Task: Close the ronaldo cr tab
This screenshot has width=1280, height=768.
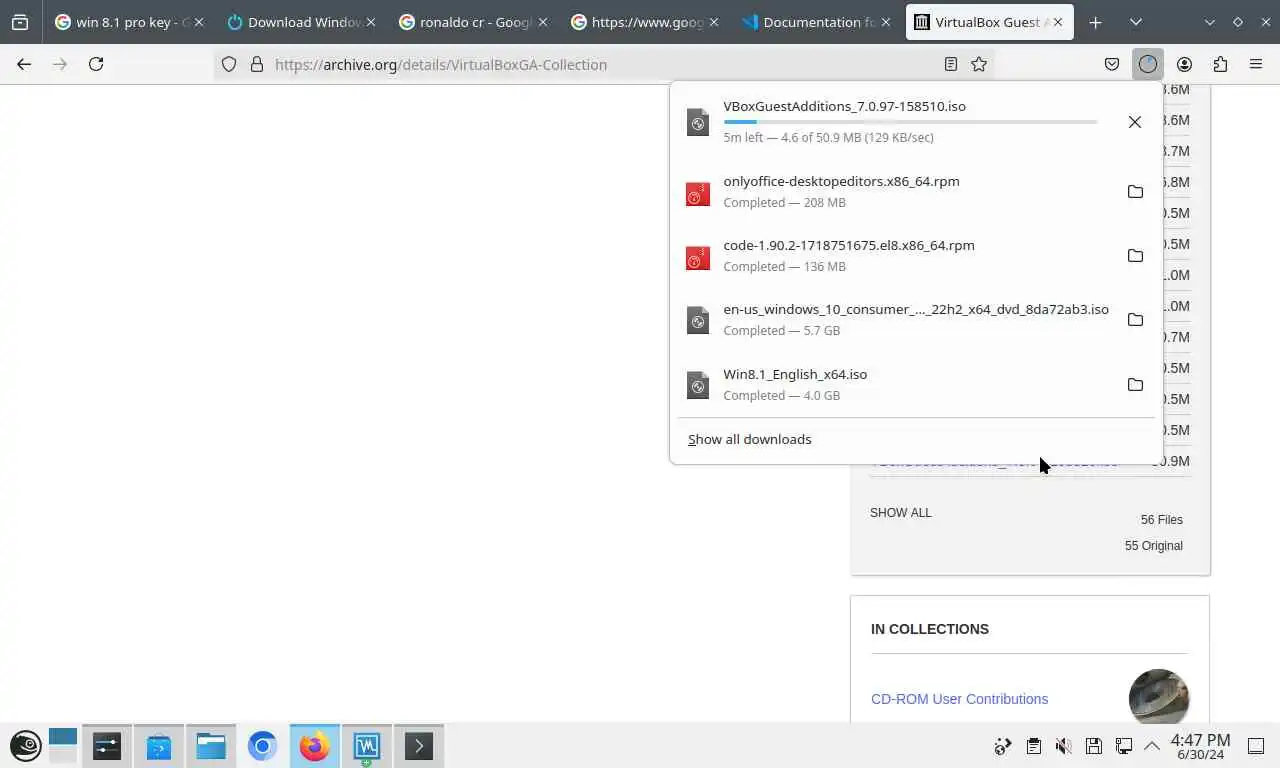Action: coord(542,22)
